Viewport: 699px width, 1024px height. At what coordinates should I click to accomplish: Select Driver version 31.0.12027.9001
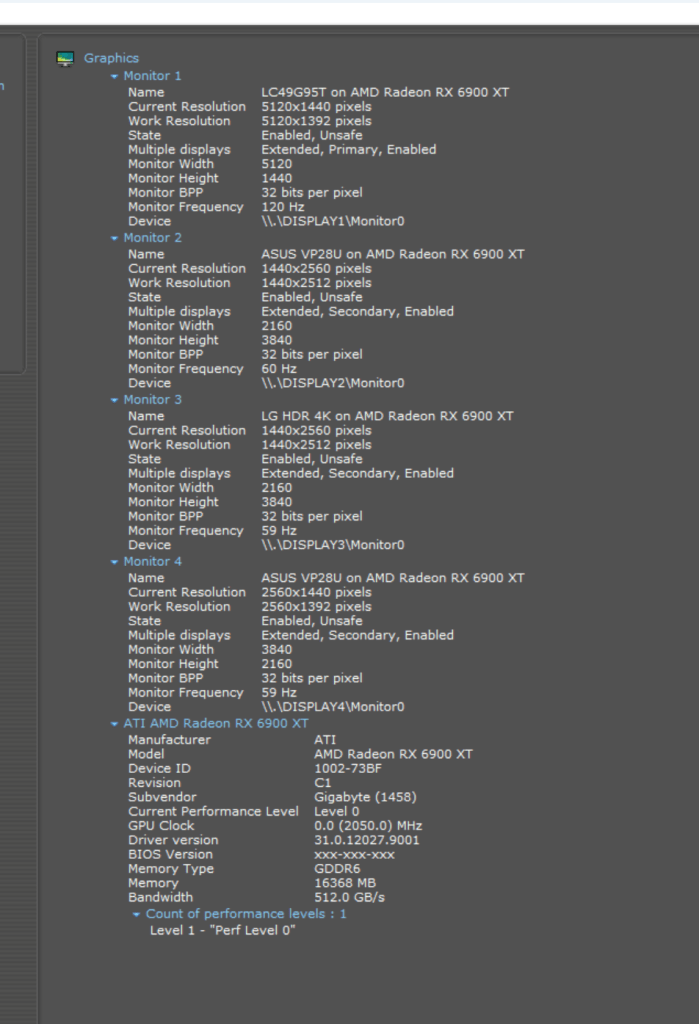[366, 840]
